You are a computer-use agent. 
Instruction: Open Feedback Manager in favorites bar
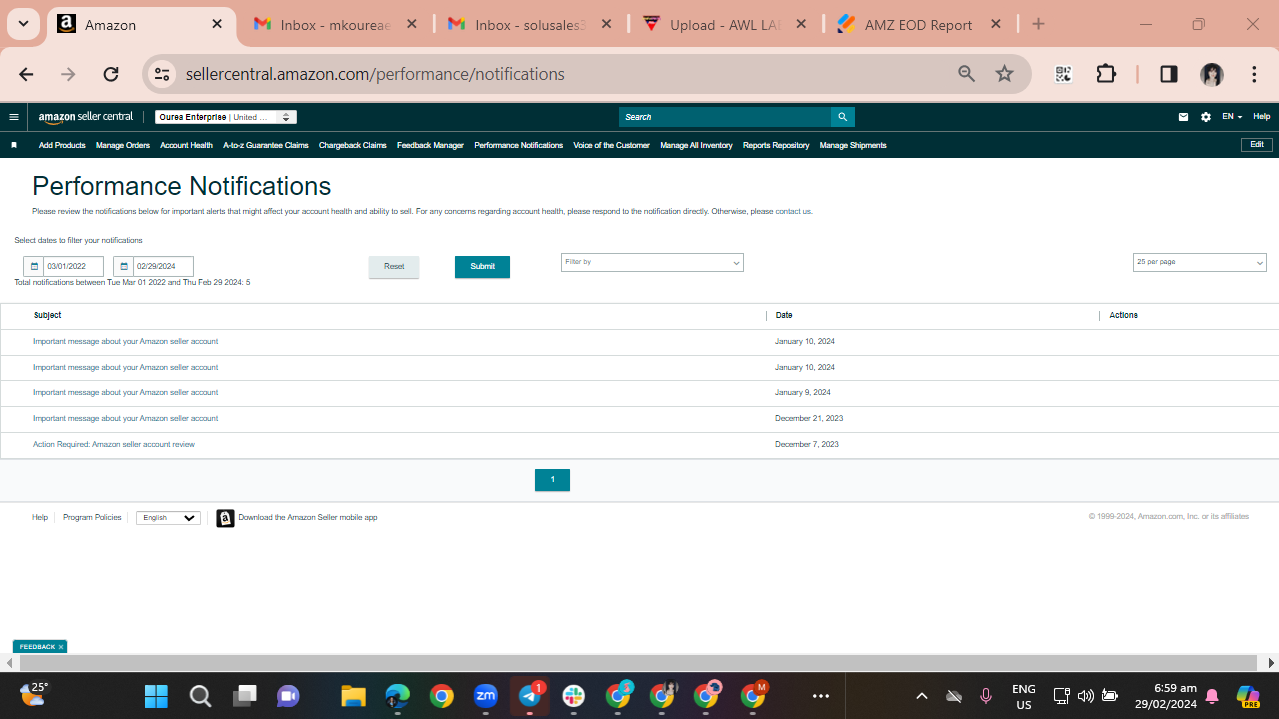[x=430, y=145]
